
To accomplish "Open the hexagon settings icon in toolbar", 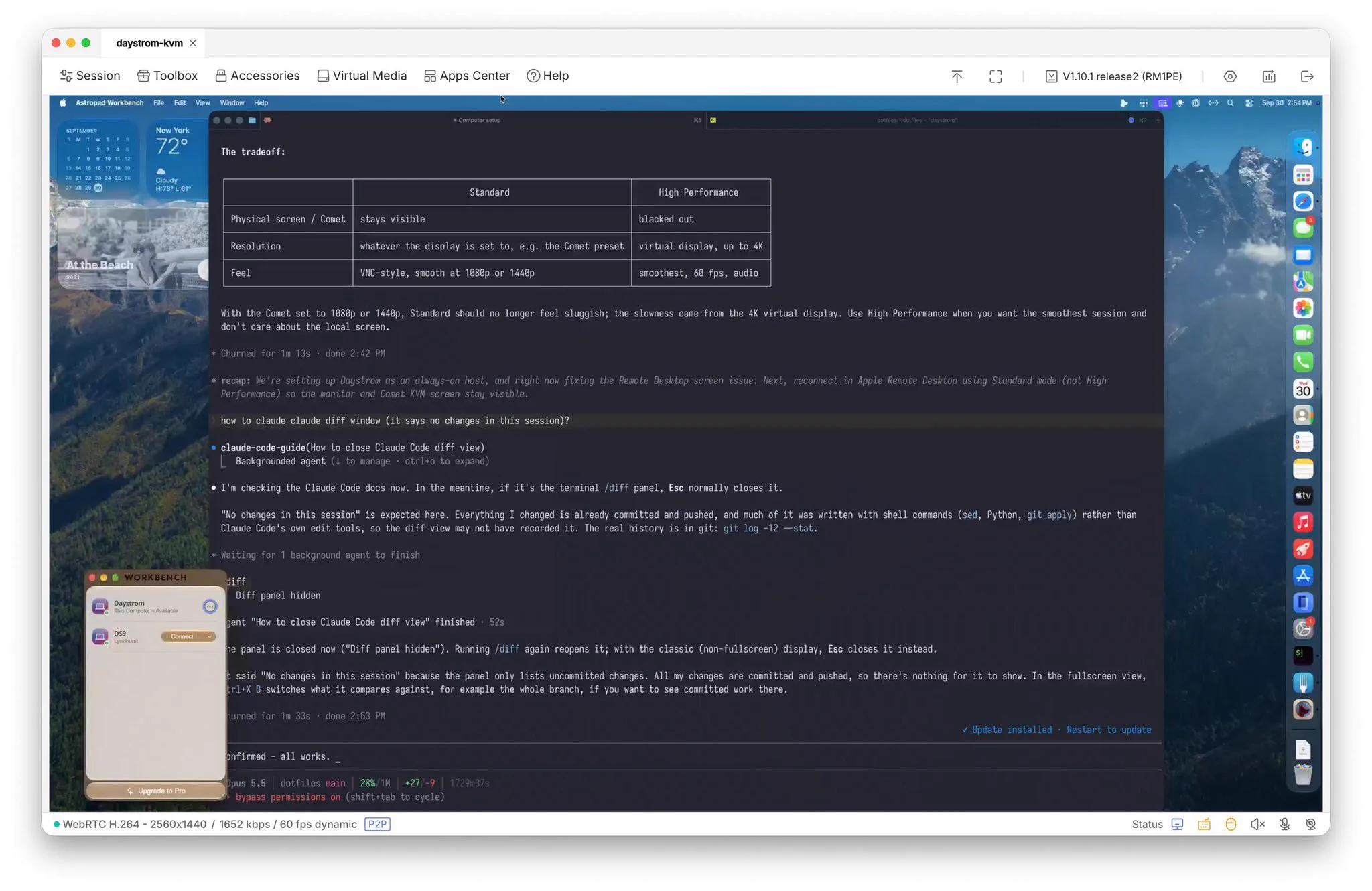I will coord(1230,76).
